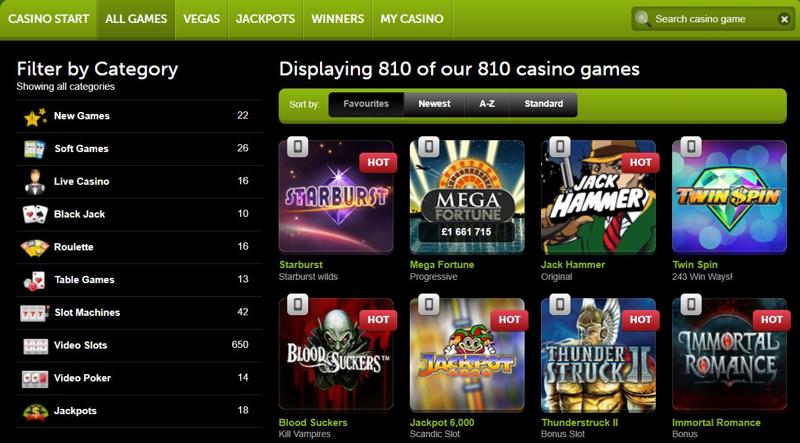Viewport: 800px width, 443px height.
Task: Sort games by Favourites
Action: 366,104
